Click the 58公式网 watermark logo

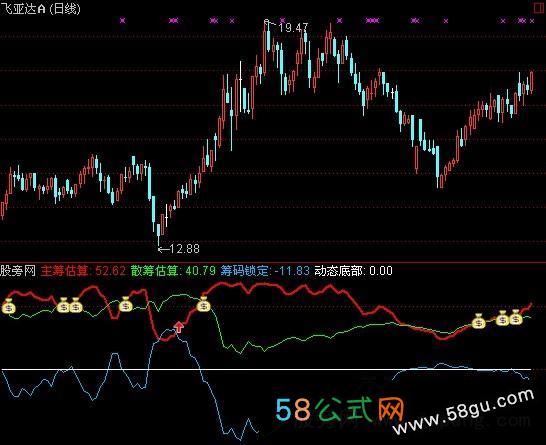click(340, 409)
